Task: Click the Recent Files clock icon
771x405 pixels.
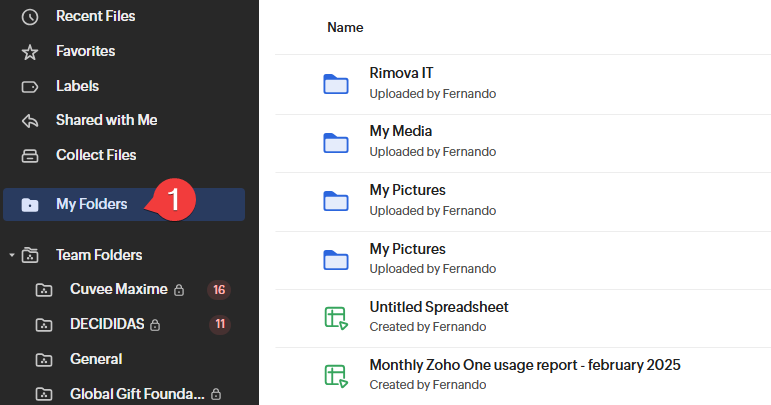Action: click(x=30, y=17)
